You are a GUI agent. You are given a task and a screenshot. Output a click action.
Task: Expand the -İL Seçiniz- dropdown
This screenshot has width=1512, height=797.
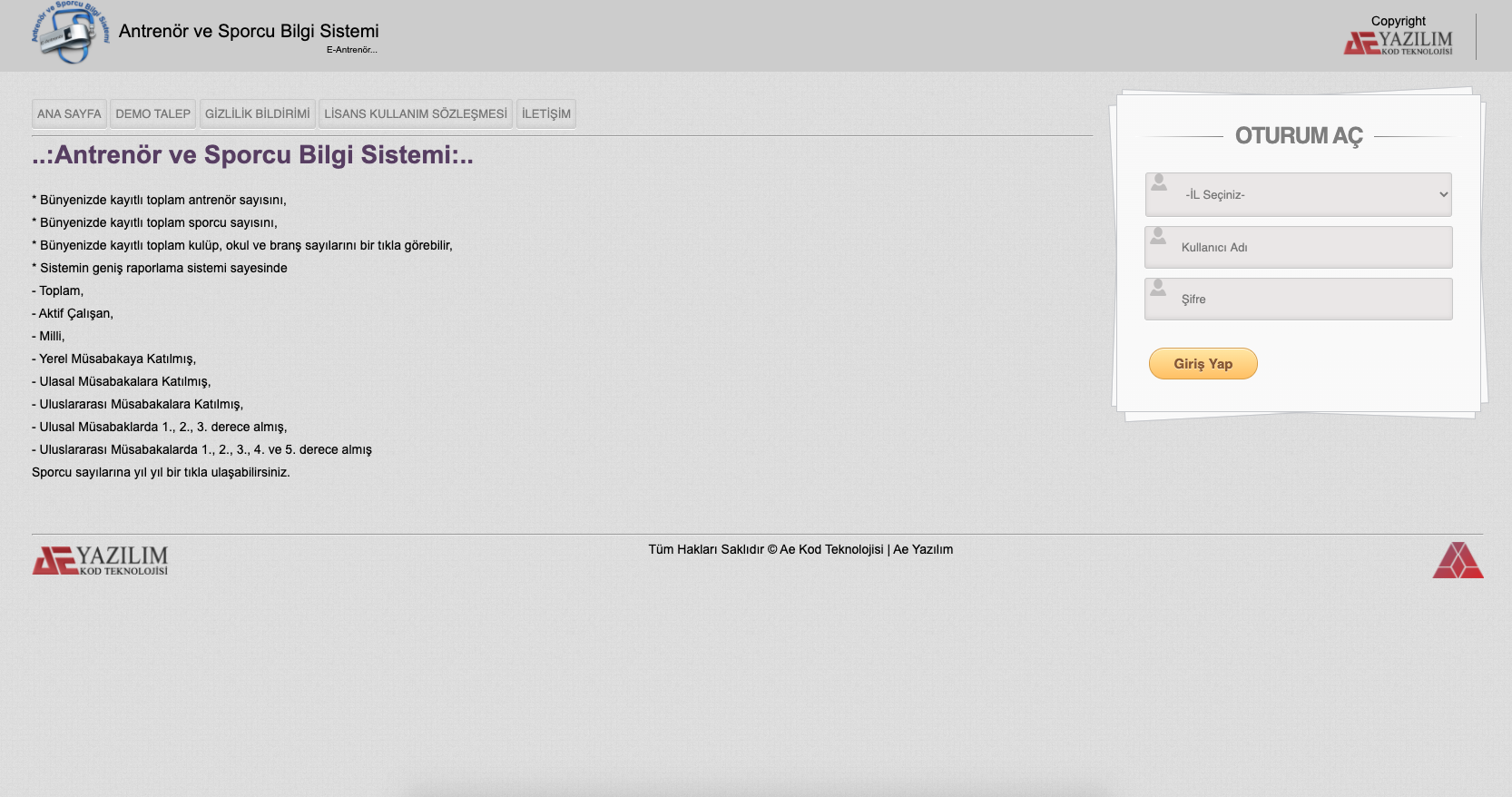tap(1299, 194)
